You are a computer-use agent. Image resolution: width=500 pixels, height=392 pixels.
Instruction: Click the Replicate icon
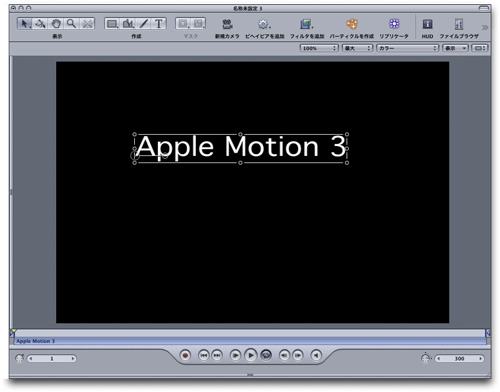click(394, 24)
